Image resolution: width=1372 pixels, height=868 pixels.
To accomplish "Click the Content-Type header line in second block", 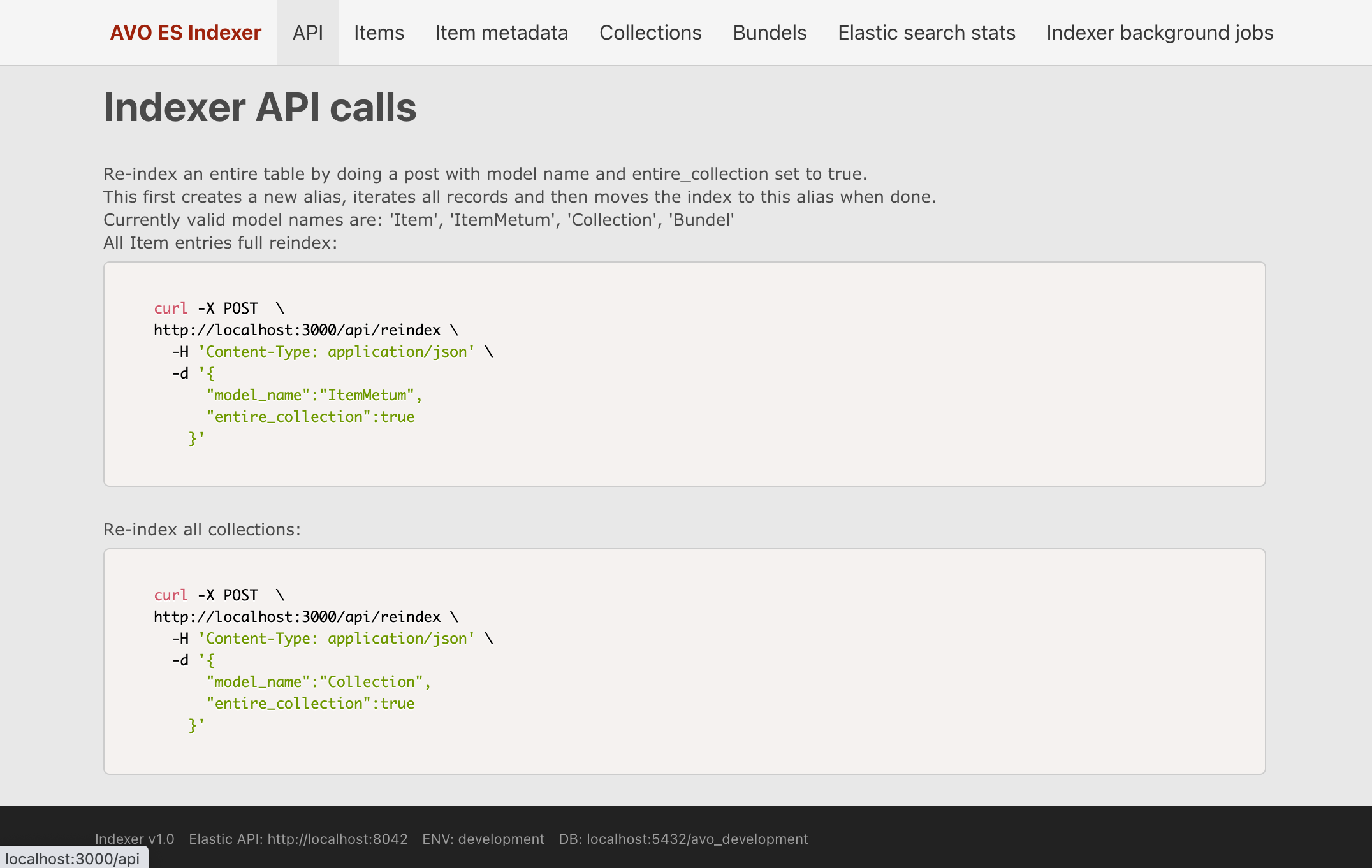I will [x=332, y=639].
